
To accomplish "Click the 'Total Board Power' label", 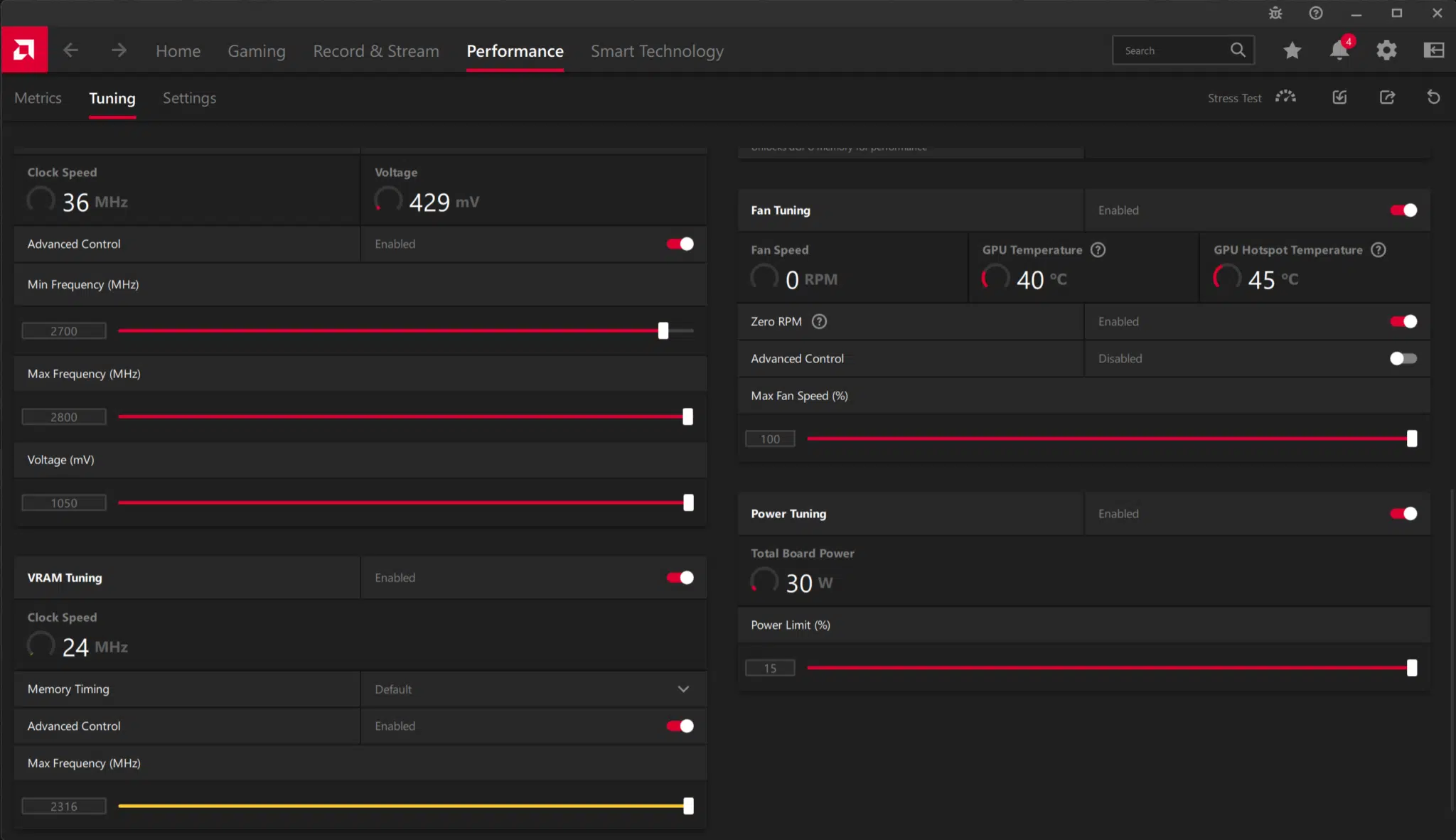I will point(802,554).
